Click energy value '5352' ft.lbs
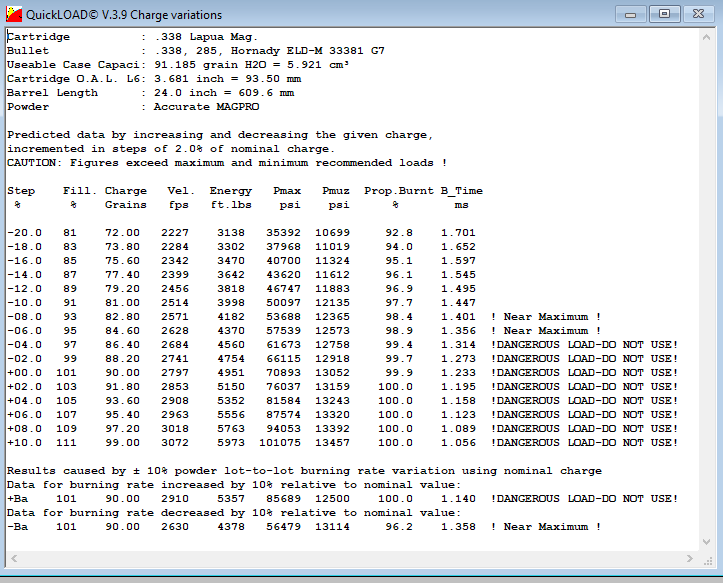This screenshot has width=723, height=583. [x=231, y=401]
